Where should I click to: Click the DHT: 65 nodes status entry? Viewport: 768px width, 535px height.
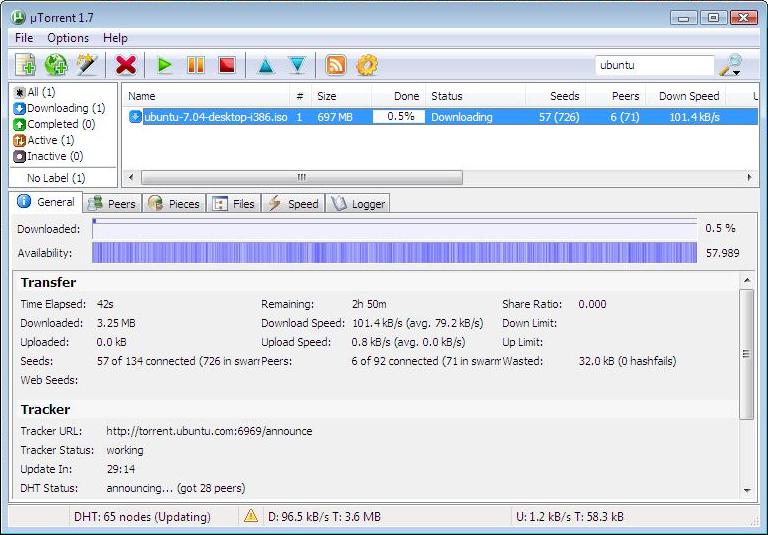tap(143, 517)
